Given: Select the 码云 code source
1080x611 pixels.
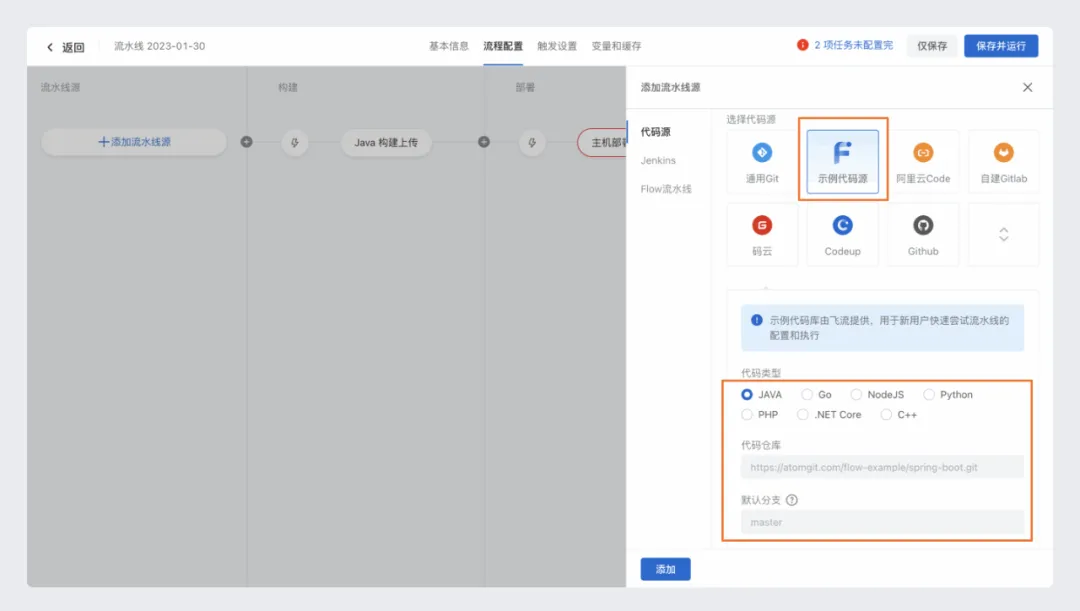Looking at the screenshot, I should click(x=762, y=234).
